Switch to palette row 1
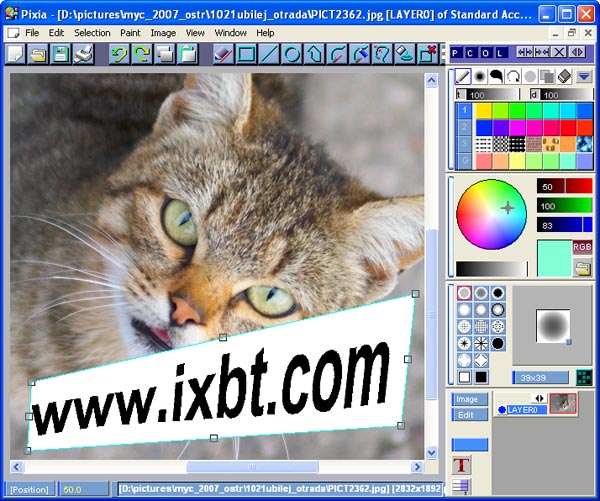600x501 pixels. [x=465, y=110]
